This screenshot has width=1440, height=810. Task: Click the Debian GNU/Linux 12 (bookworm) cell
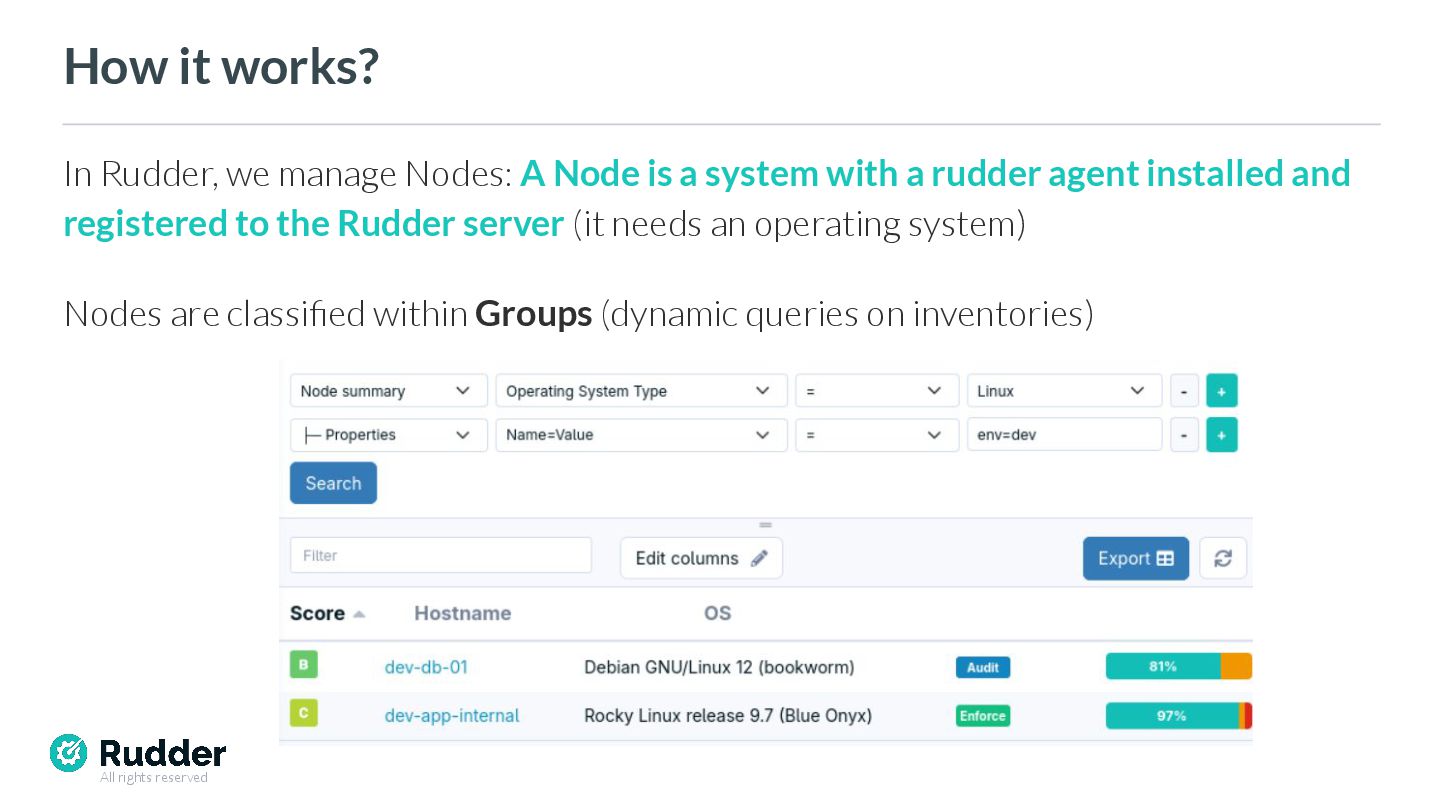[719, 667]
